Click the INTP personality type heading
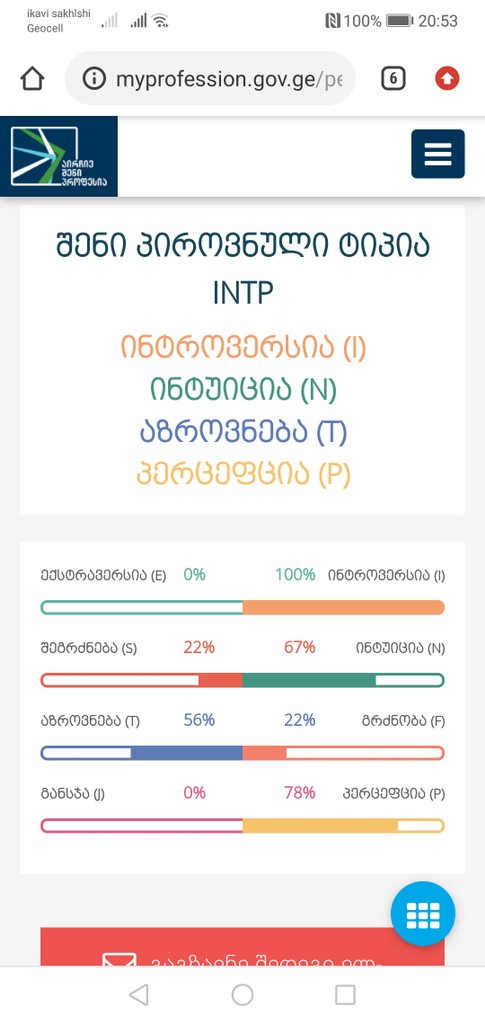The width and height of the screenshot is (485, 1024). (x=242, y=293)
